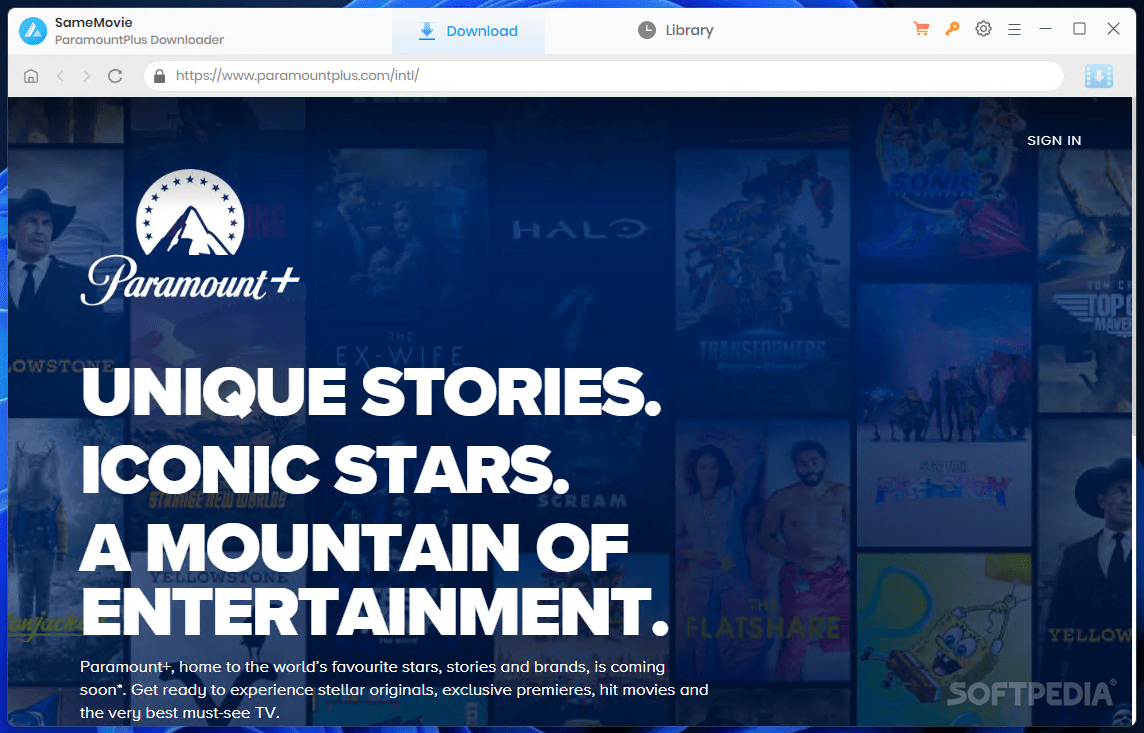The height and width of the screenshot is (733, 1144).
Task: Open the settings gear icon
Action: coord(983,29)
